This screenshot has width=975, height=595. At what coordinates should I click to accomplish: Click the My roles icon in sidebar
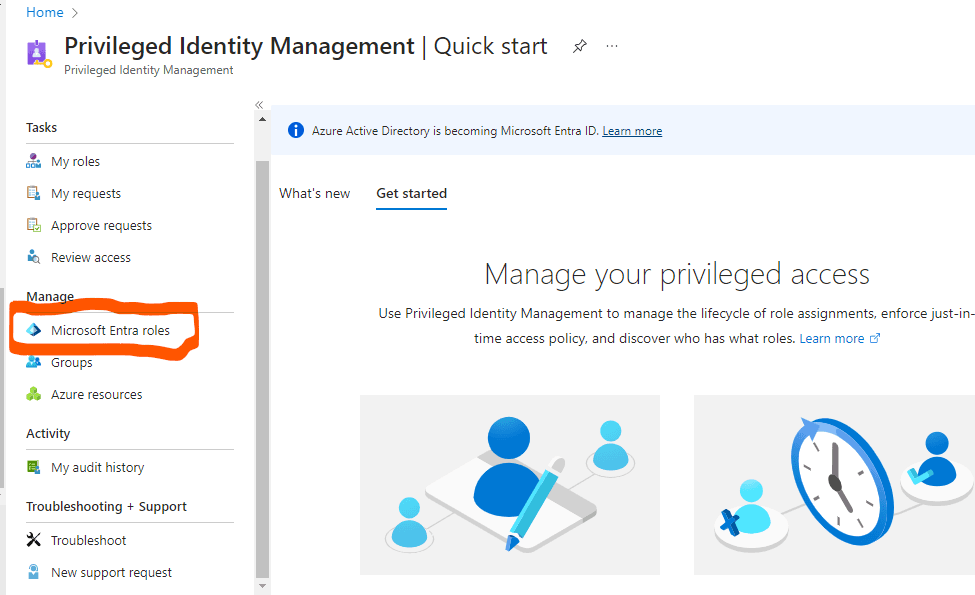point(34,162)
